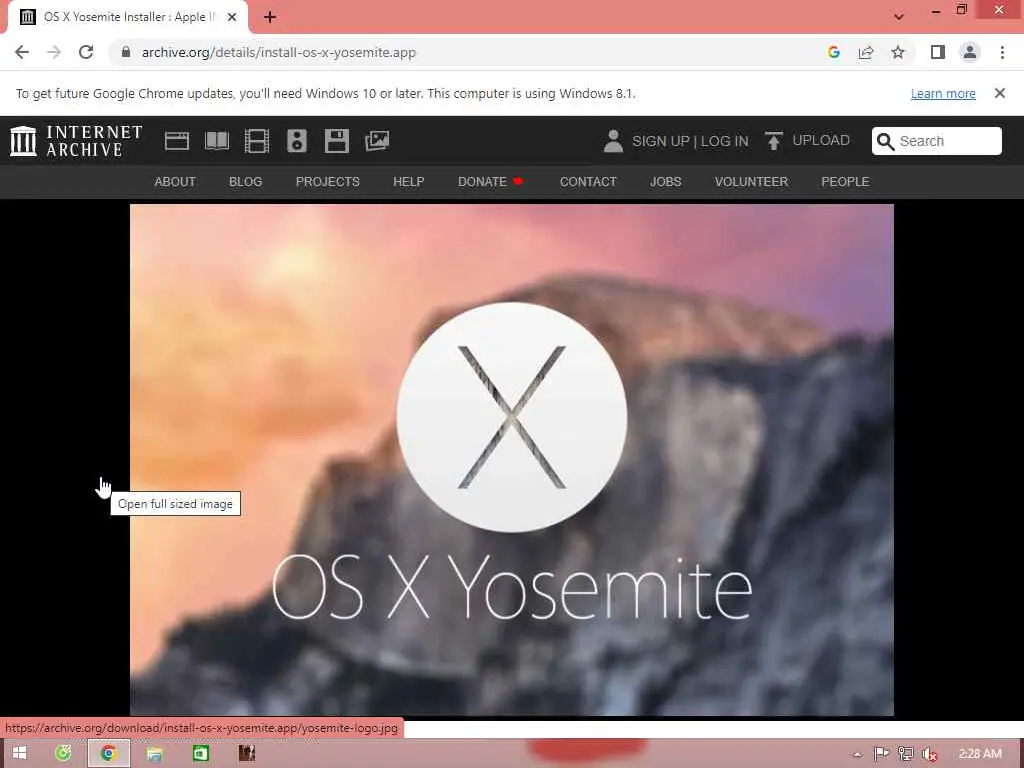The height and width of the screenshot is (768, 1024).
Task: Click the user avatar icon beside Sign Up
Action: click(x=613, y=141)
